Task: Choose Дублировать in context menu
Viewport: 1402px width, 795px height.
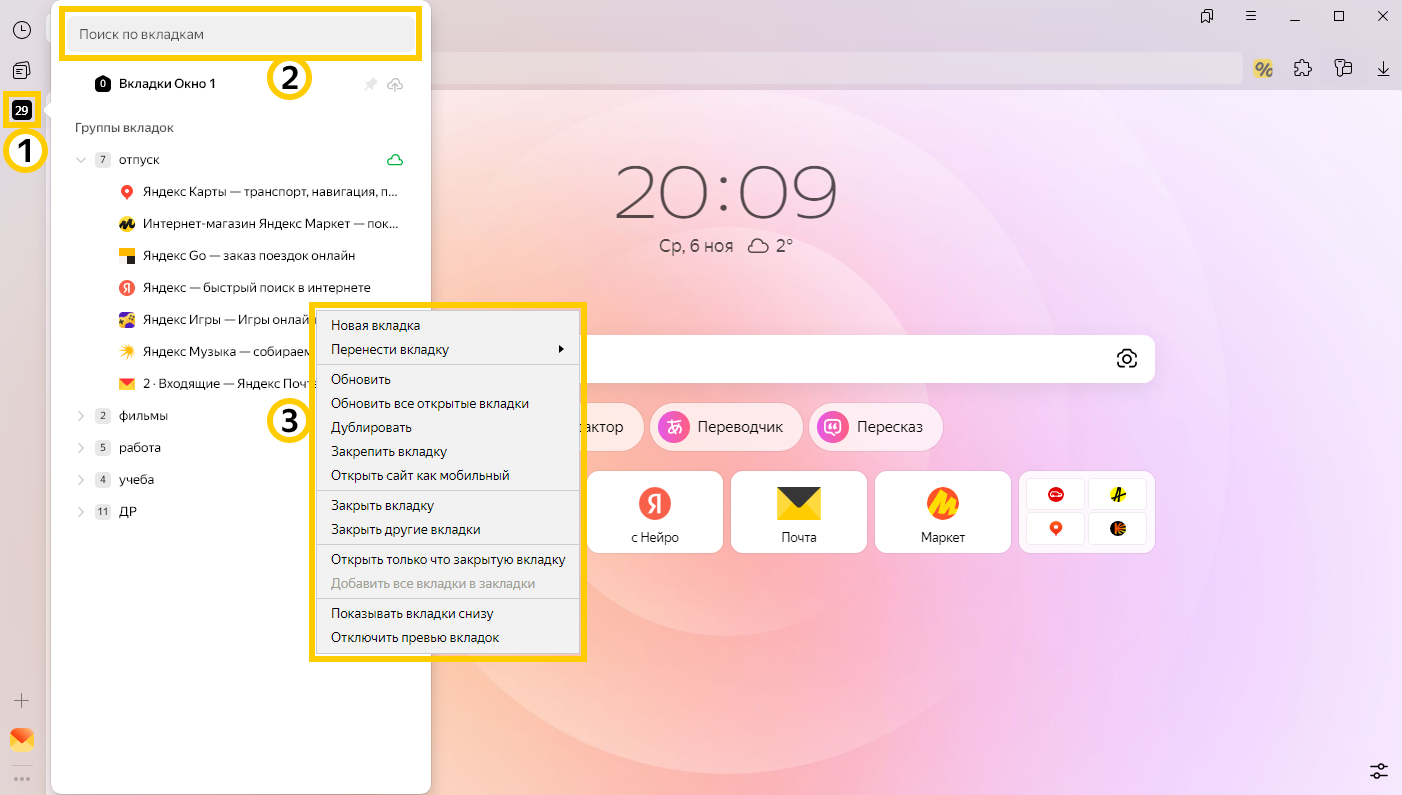Action: click(371, 428)
